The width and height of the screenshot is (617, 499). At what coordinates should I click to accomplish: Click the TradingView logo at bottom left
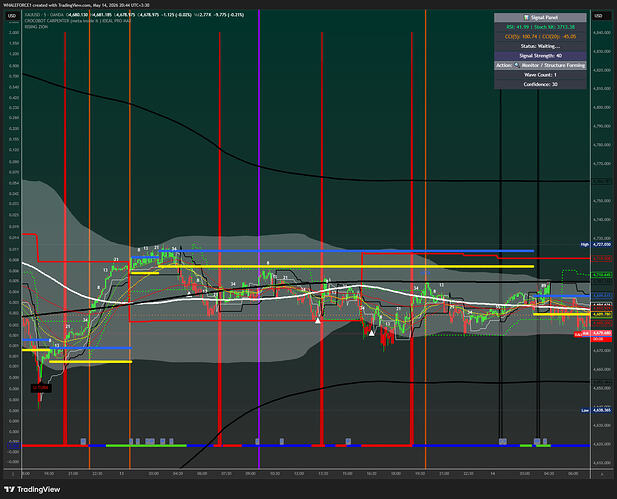(32, 489)
